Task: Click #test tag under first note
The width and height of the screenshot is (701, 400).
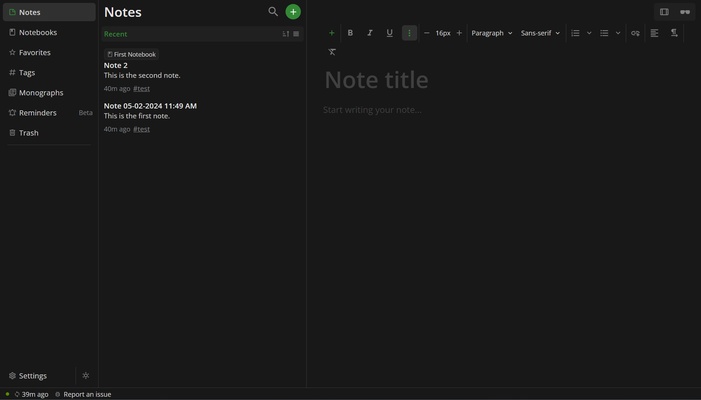Action: coord(141,129)
